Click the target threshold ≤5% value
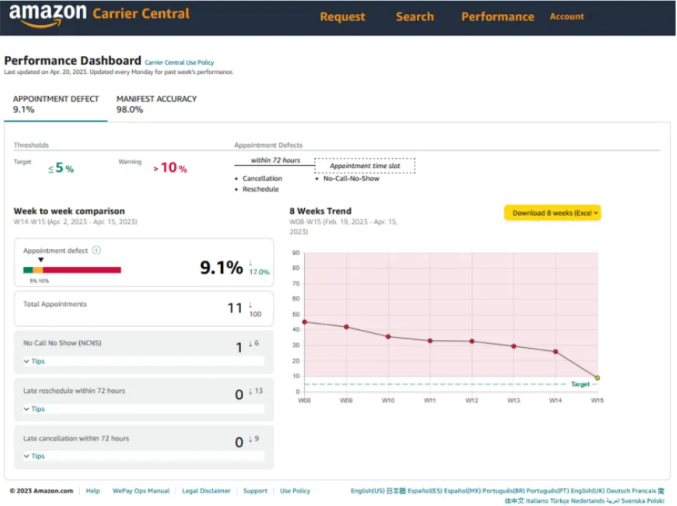The image size is (677, 506). tap(61, 168)
